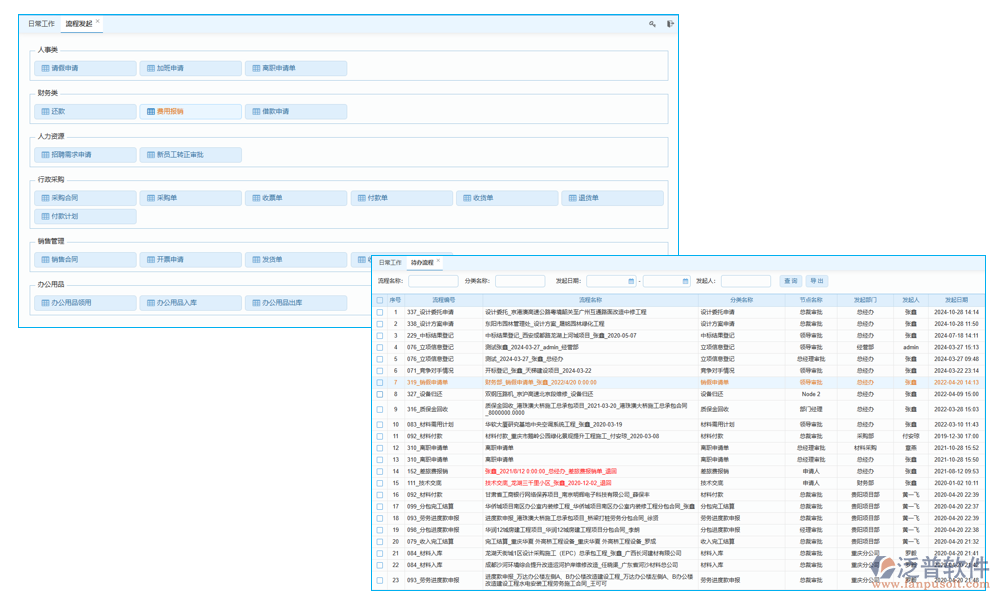Click the grid icon on the 借款申请 button
Viewport: 1000px width, 600px height.
point(256,112)
